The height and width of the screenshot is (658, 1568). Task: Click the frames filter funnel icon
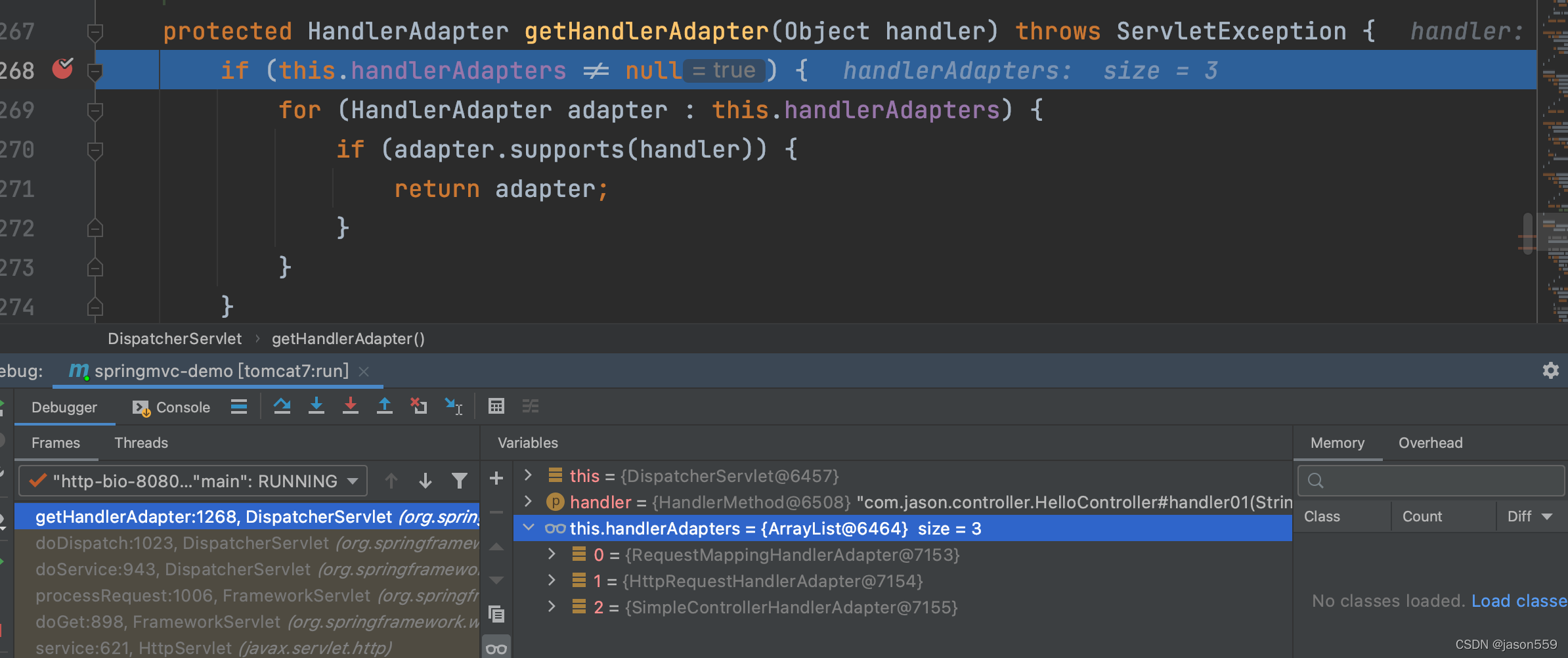click(x=460, y=481)
